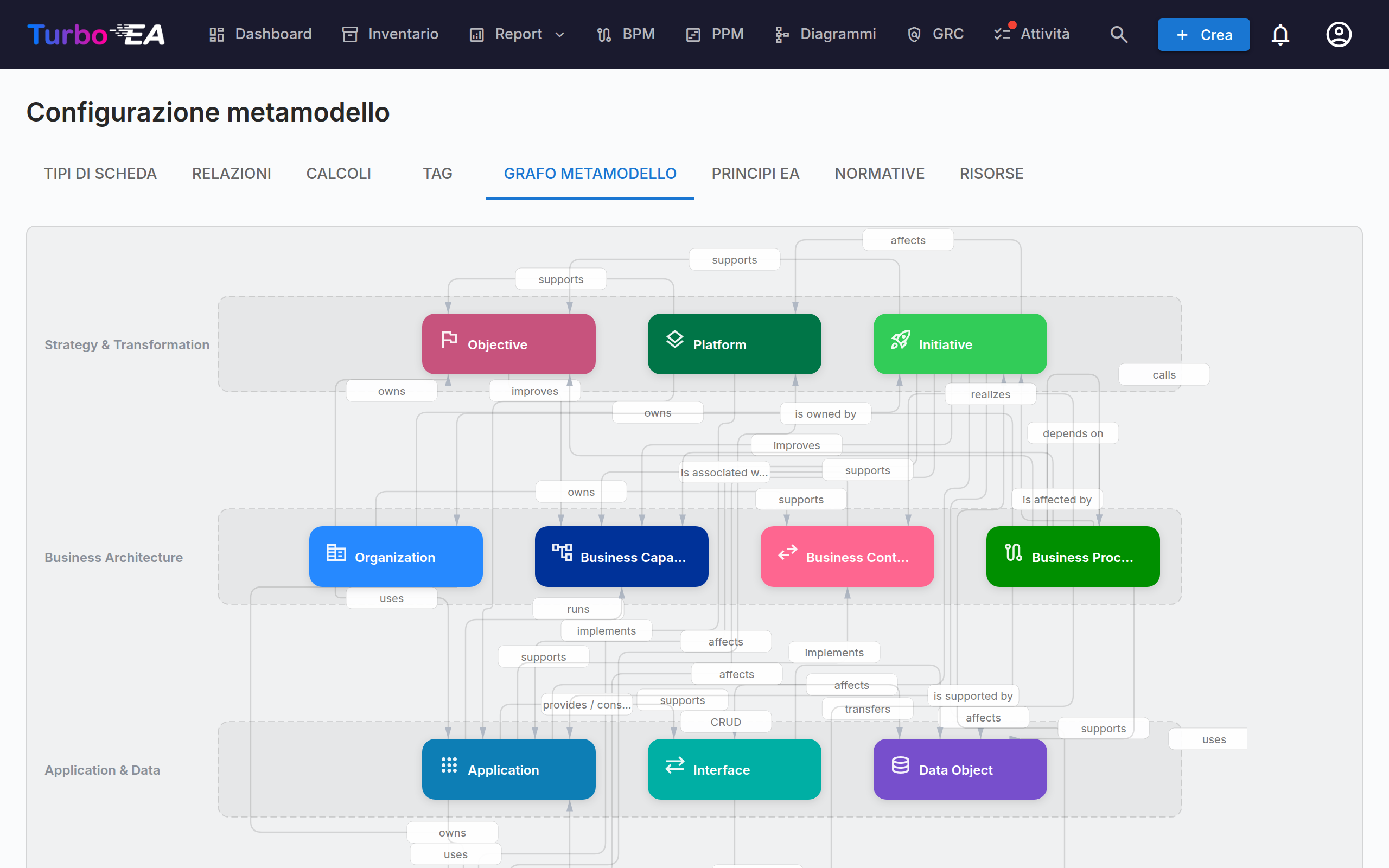Switch to the RELAZIONI tab
The height and width of the screenshot is (868, 1389).
coord(231,174)
